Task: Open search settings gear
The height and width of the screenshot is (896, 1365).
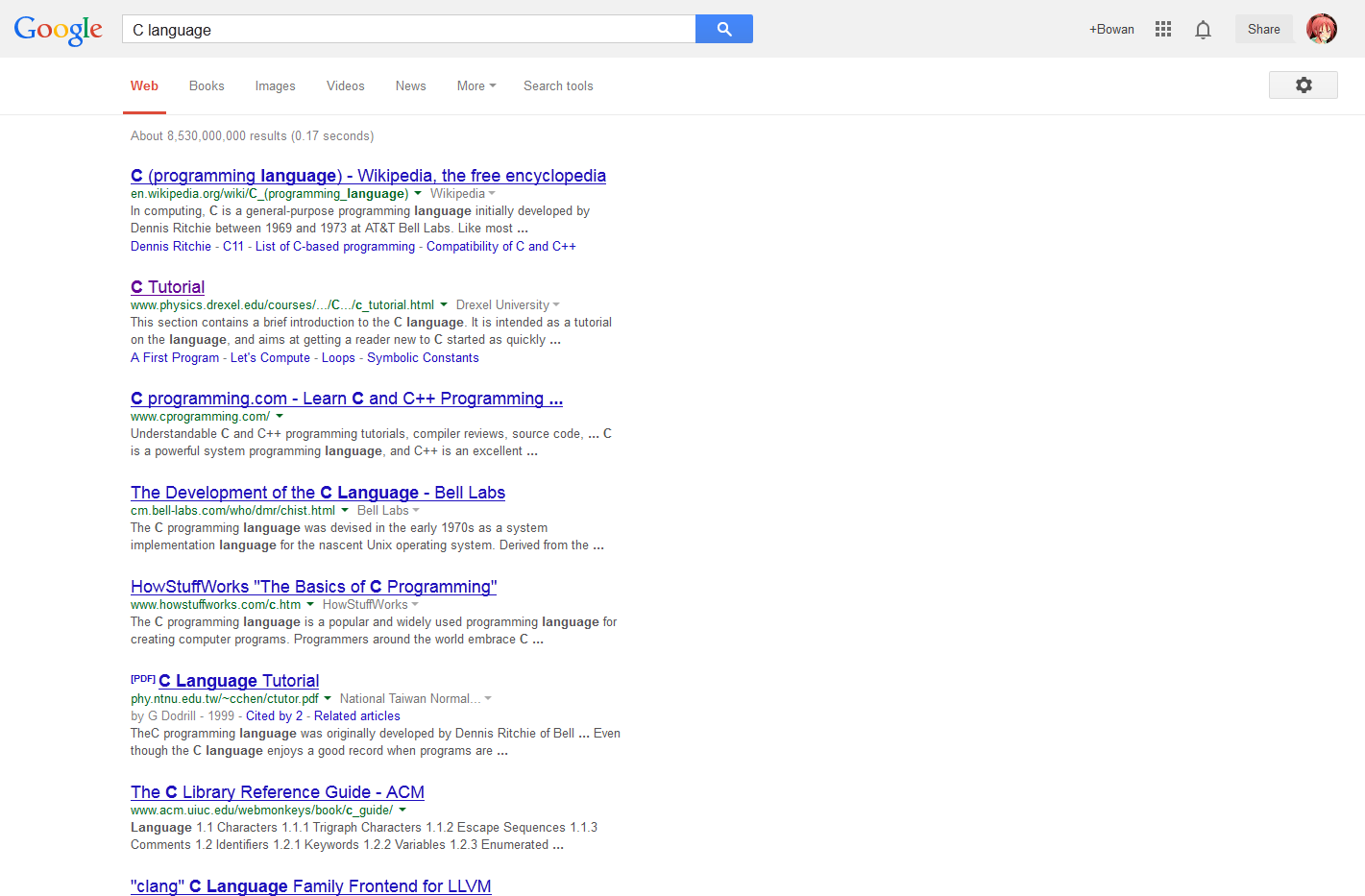Action: coord(1303,85)
